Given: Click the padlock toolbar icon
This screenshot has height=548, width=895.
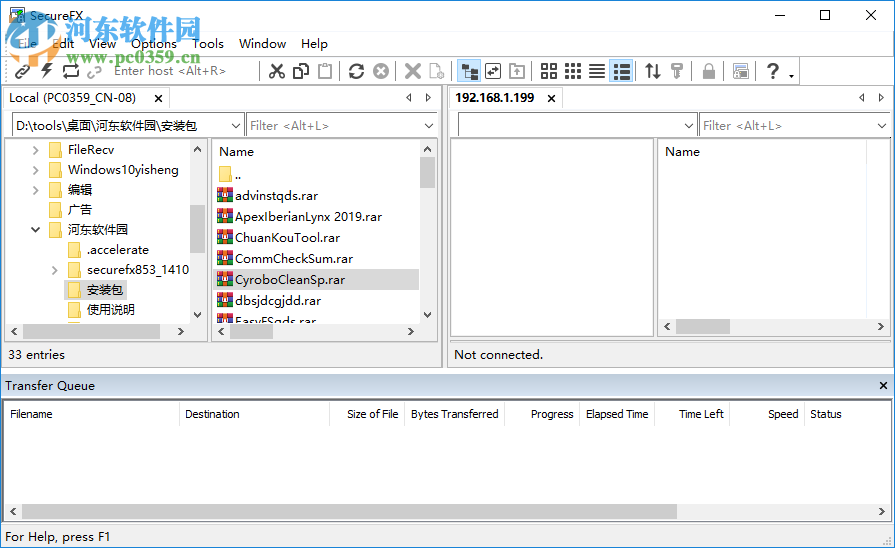Looking at the screenshot, I should click(708, 71).
